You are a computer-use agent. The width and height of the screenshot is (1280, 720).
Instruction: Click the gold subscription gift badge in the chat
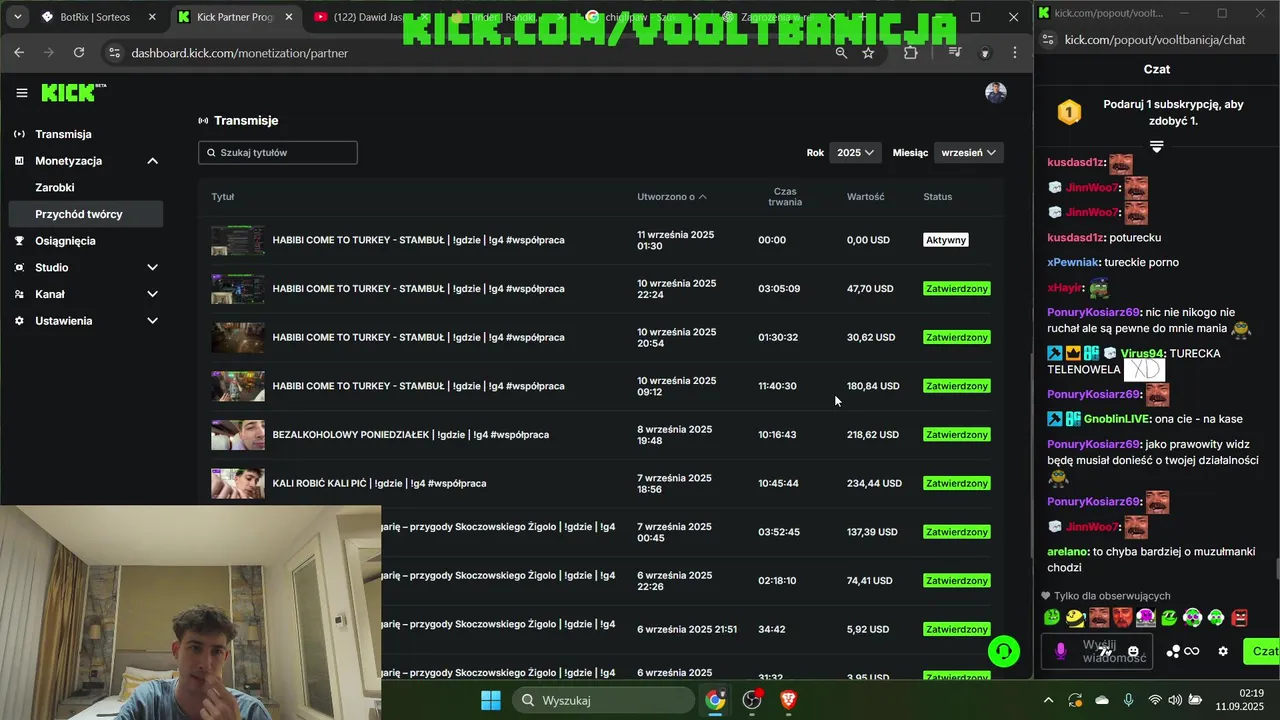pyautogui.click(x=1069, y=112)
